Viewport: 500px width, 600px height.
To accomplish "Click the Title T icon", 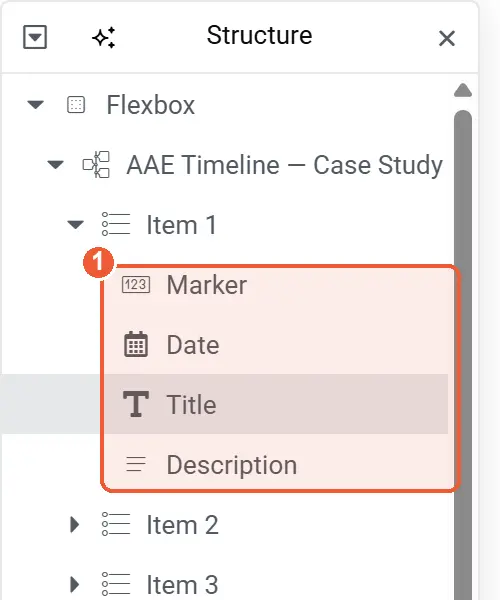I will tap(136, 404).
